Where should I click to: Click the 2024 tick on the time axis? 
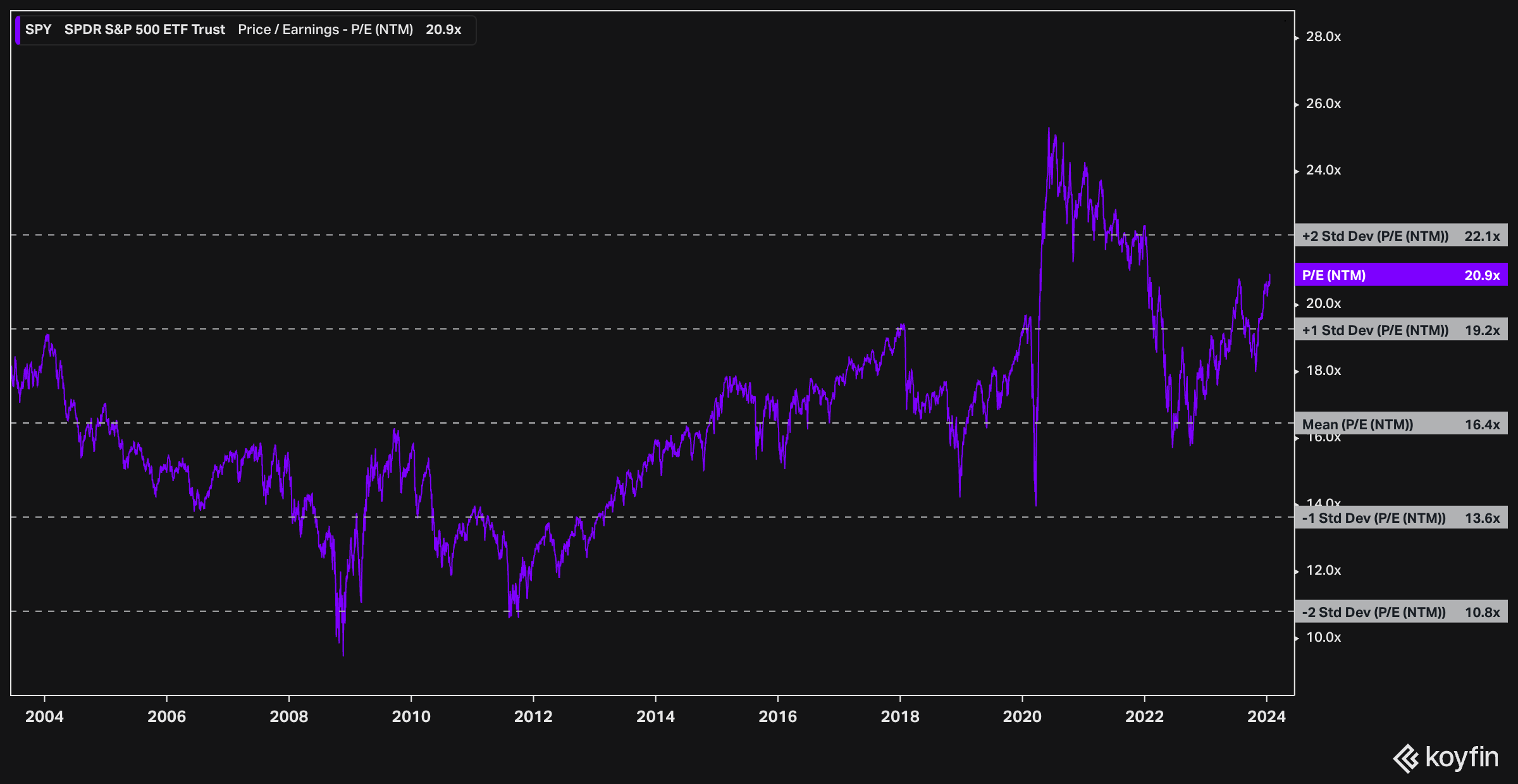(1266, 716)
